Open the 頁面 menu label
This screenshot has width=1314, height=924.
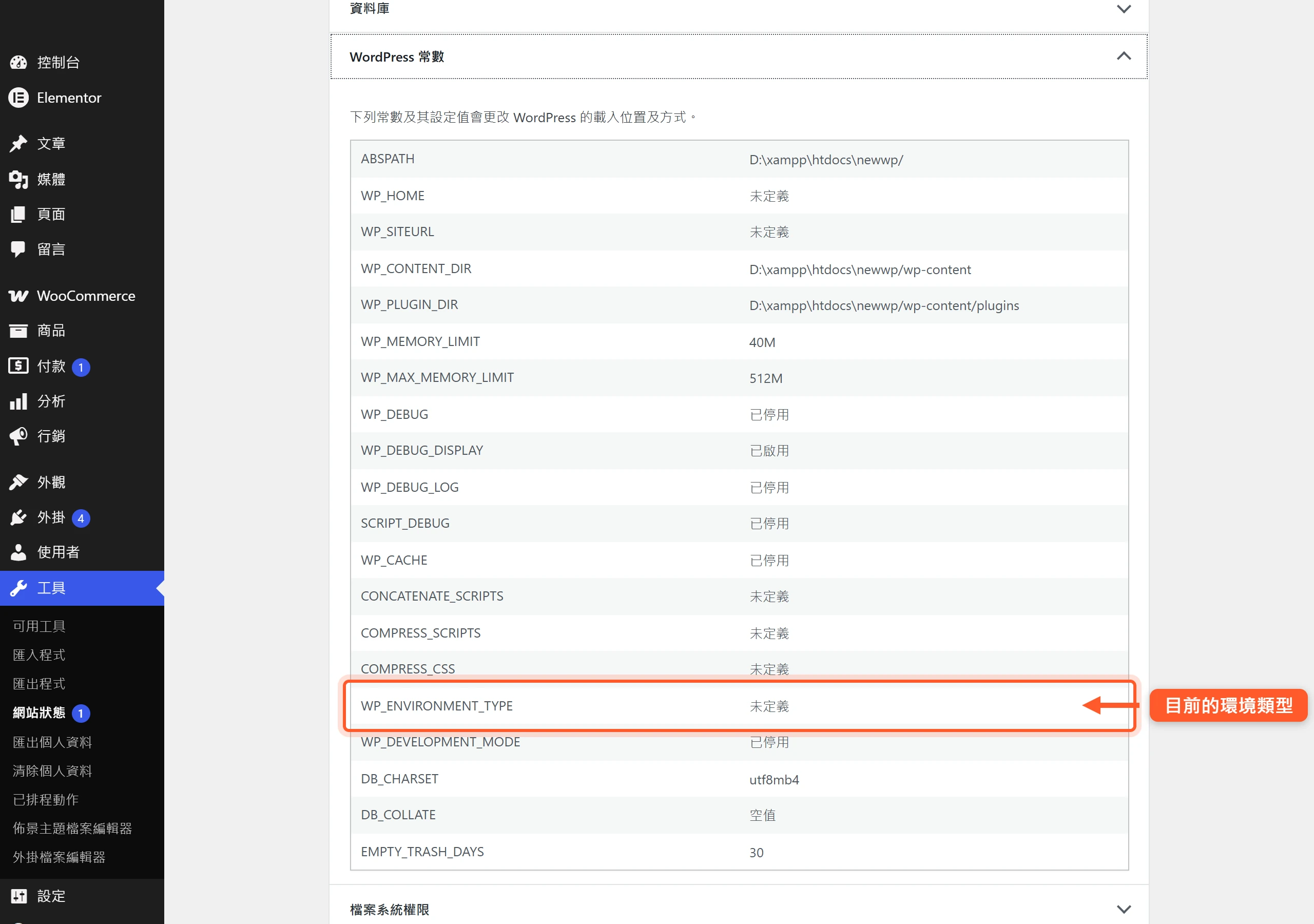(x=51, y=214)
